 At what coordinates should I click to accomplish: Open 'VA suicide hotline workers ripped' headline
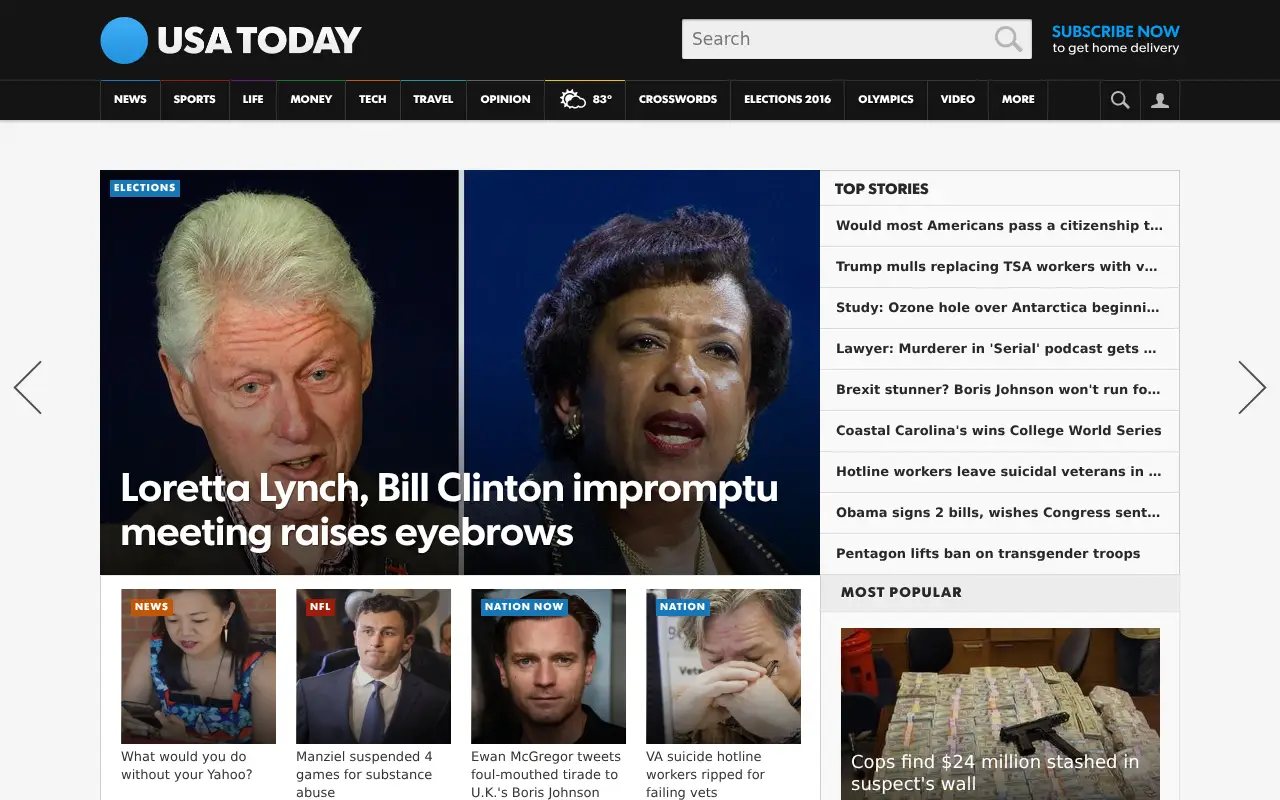(705, 775)
